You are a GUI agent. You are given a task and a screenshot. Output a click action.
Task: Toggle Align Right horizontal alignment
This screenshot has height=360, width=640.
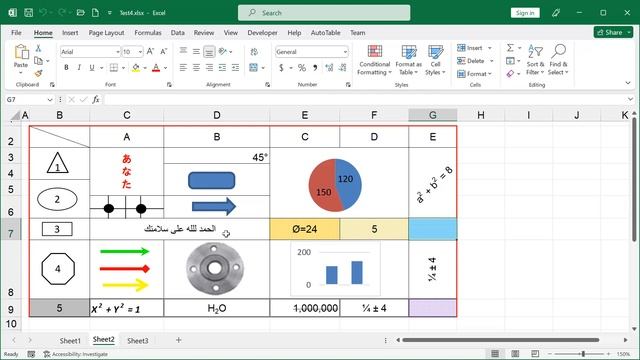pyautogui.click(x=209, y=68)
